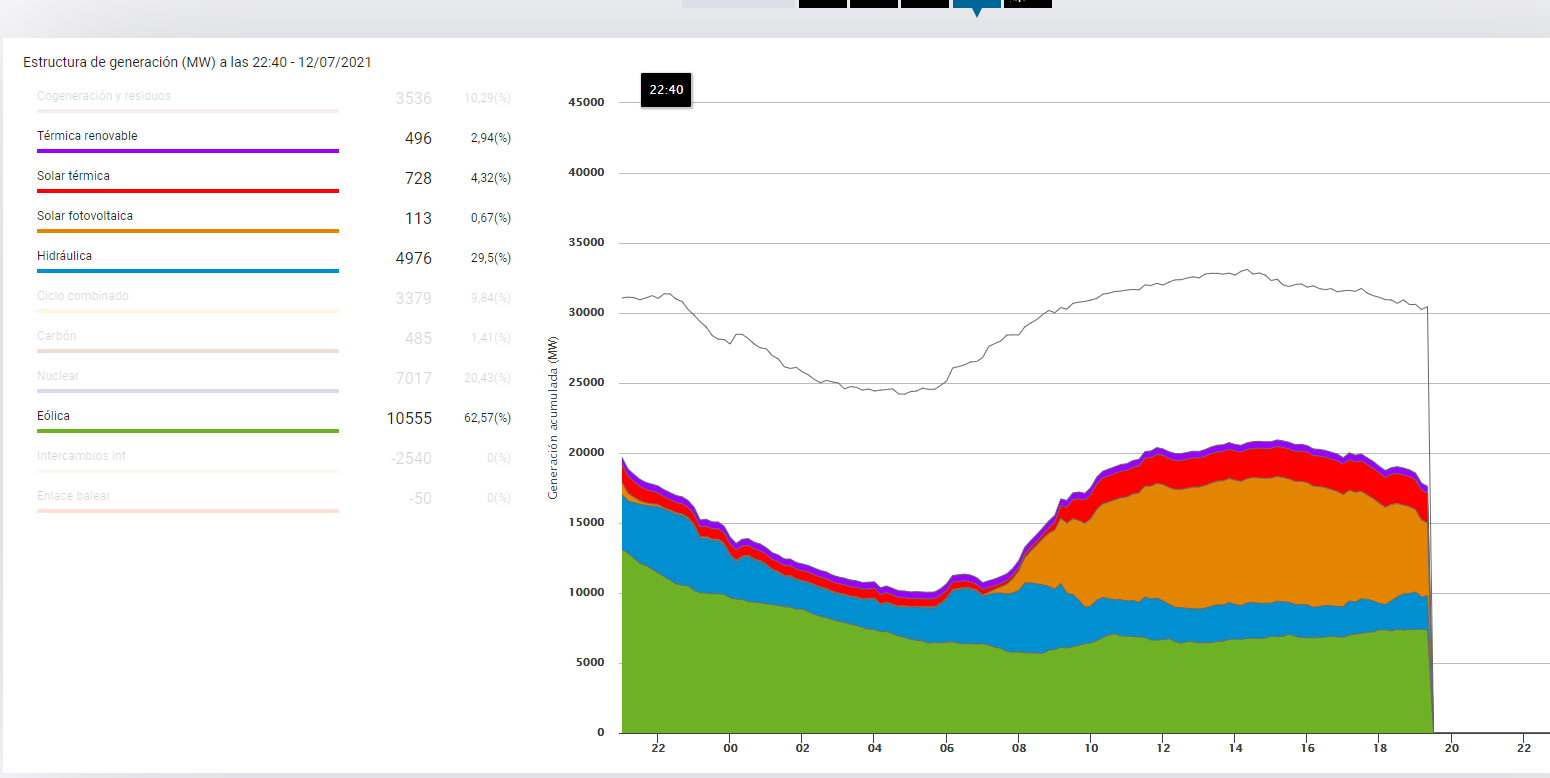Viewport: 1550px width, 778px height.
Task: Select the blue highlighted tab at top
Action: (976, 4)
